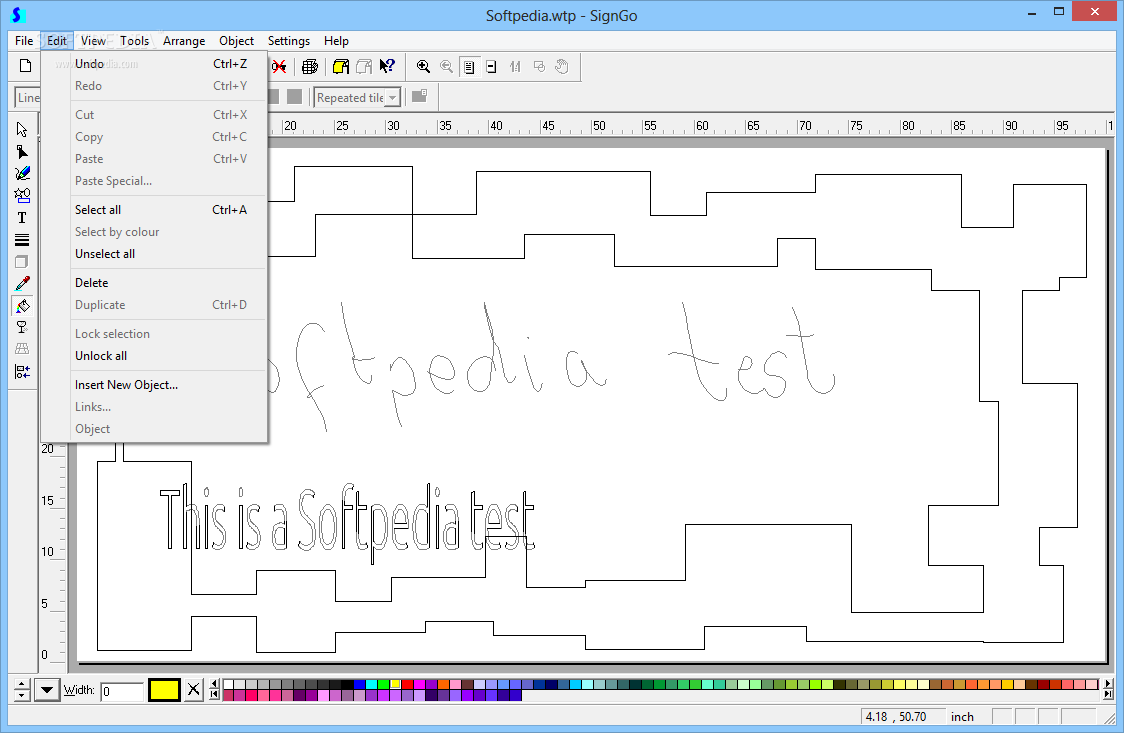Open the line styles tool
Screen dimensions: 1124x733
[x=22, y=240]
